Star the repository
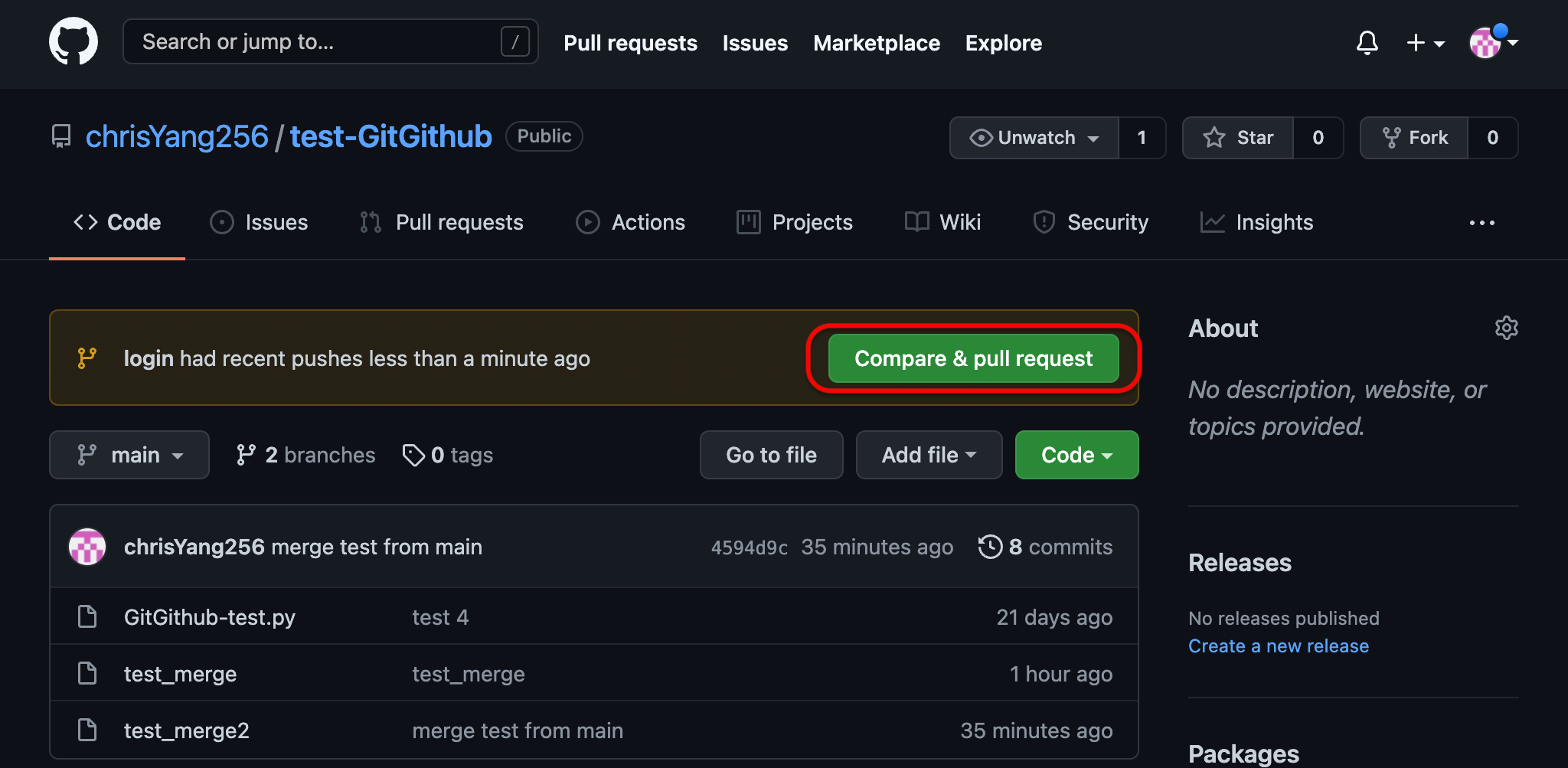 click(x=1238, y=138)
